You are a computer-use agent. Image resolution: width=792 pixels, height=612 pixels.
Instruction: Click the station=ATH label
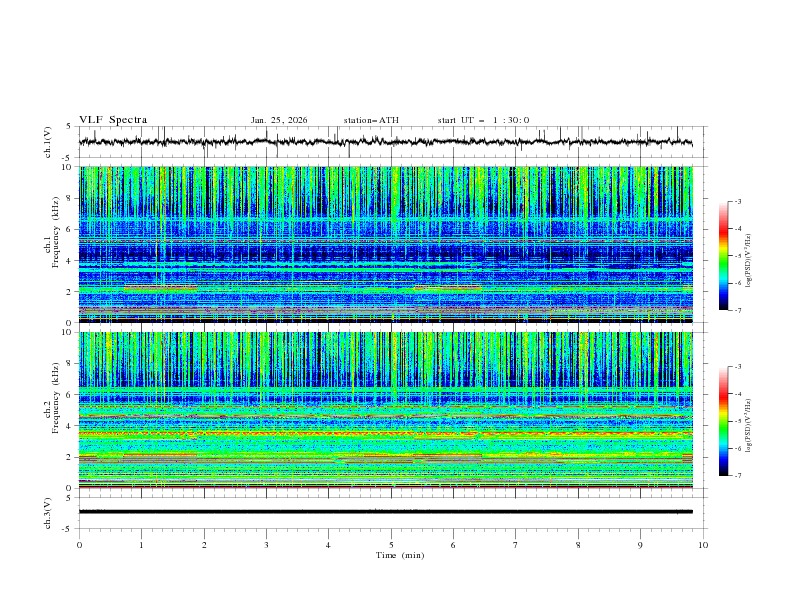point(371,120)
